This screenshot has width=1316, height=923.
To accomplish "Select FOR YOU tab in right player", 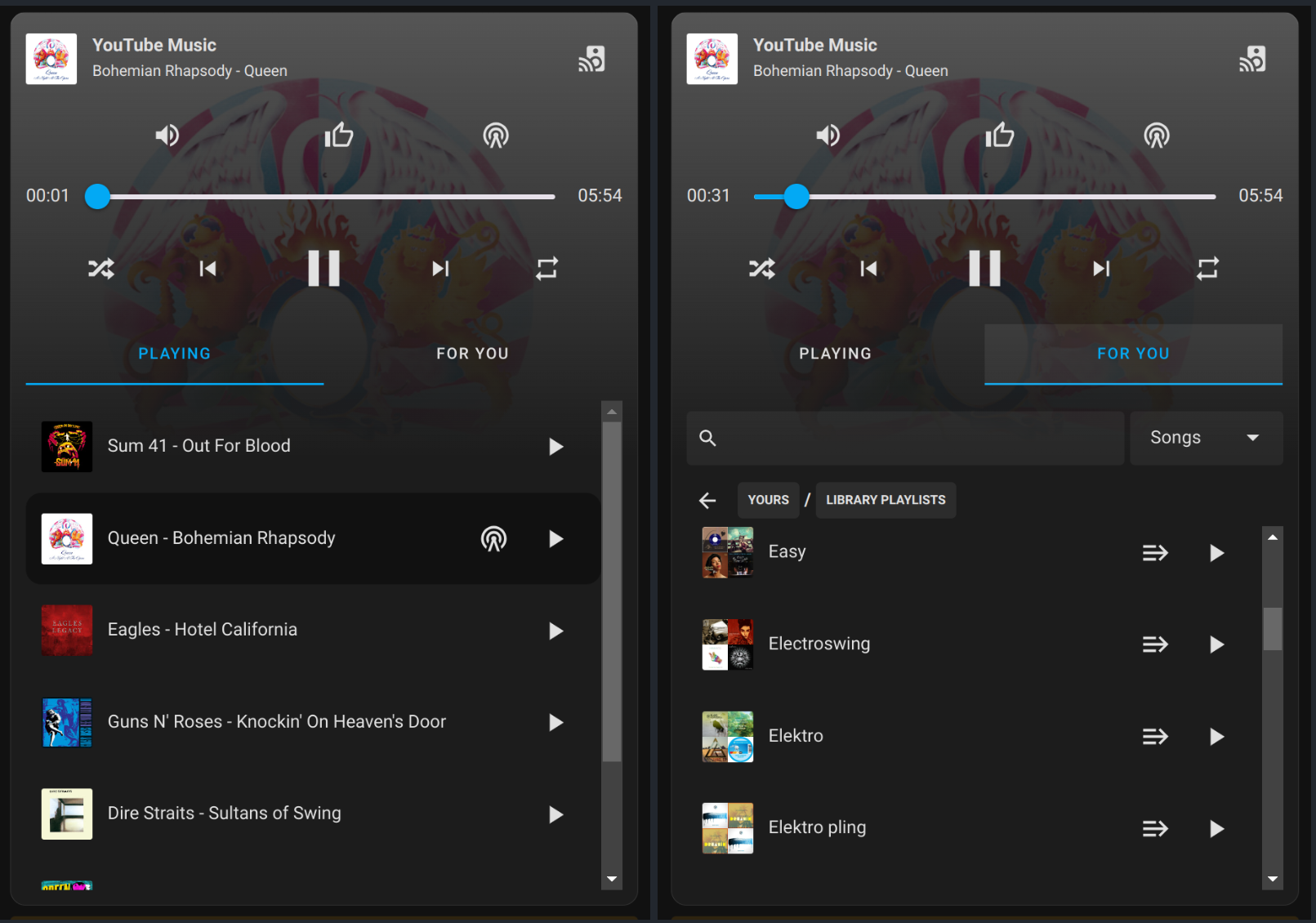I will point(1134,354).
